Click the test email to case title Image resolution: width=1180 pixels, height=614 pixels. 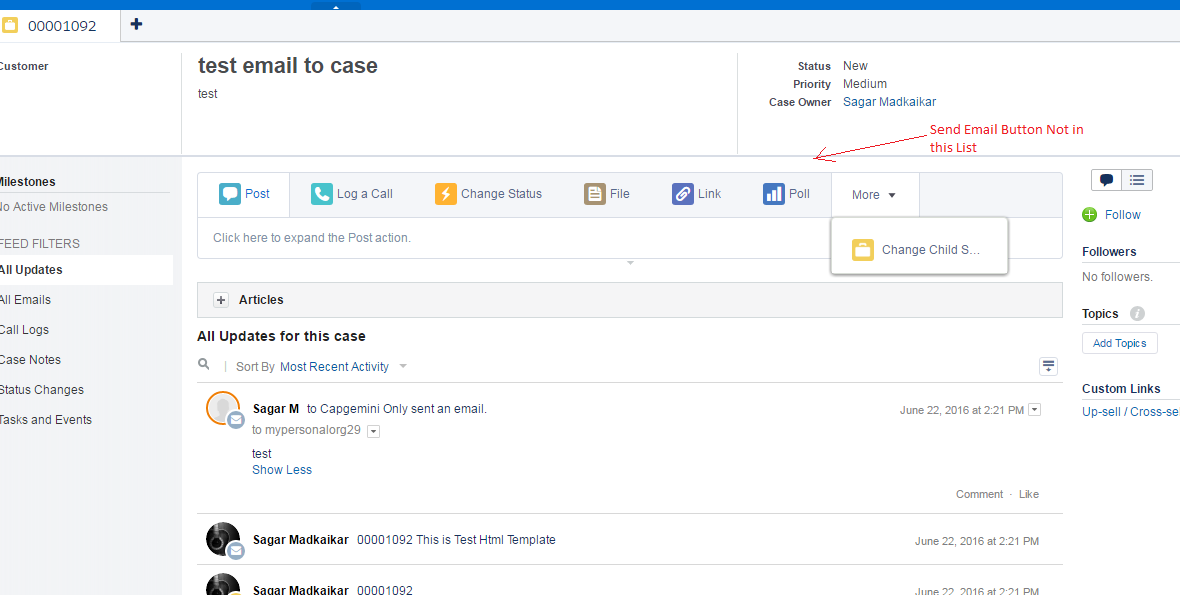[287, 65]
